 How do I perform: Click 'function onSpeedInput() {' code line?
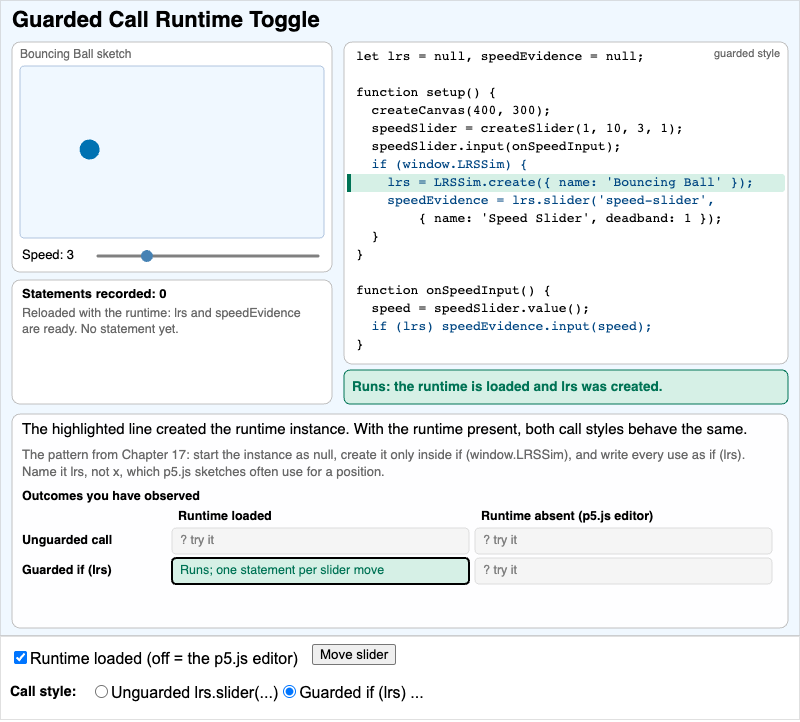tap(453, 290)
